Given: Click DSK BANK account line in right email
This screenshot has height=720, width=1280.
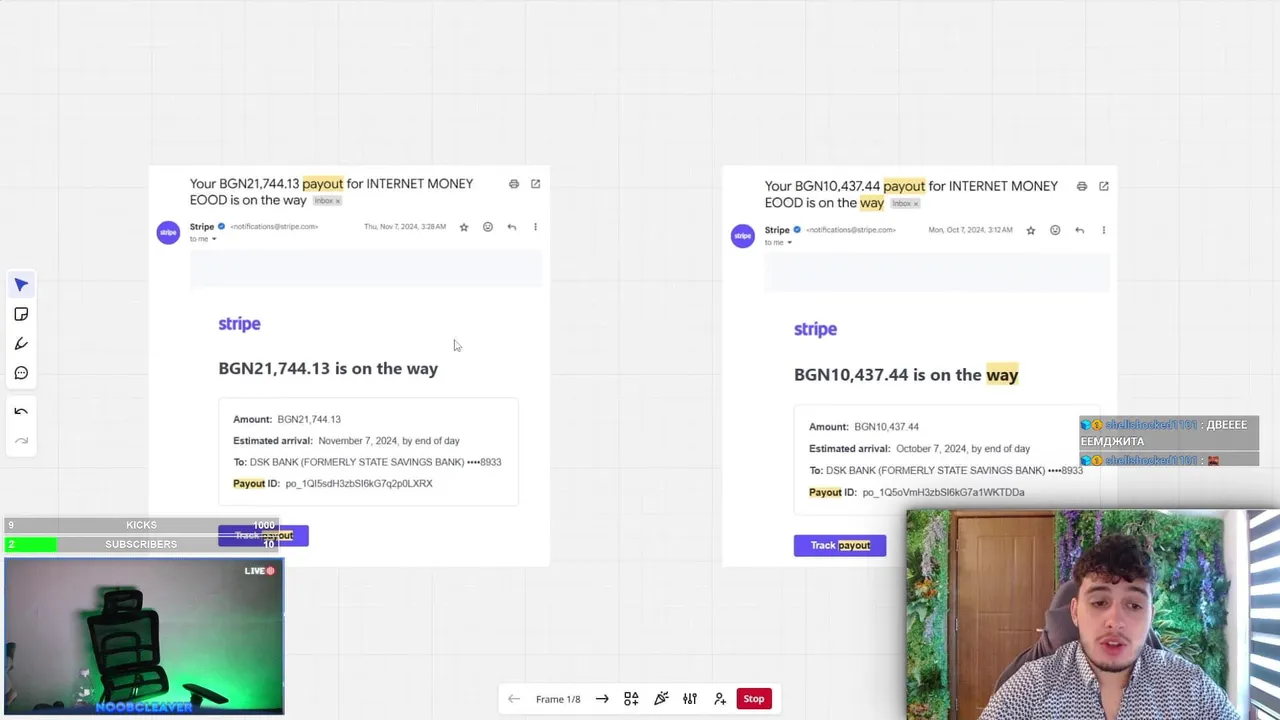Looking at the screenshot, I should (946, 470).
